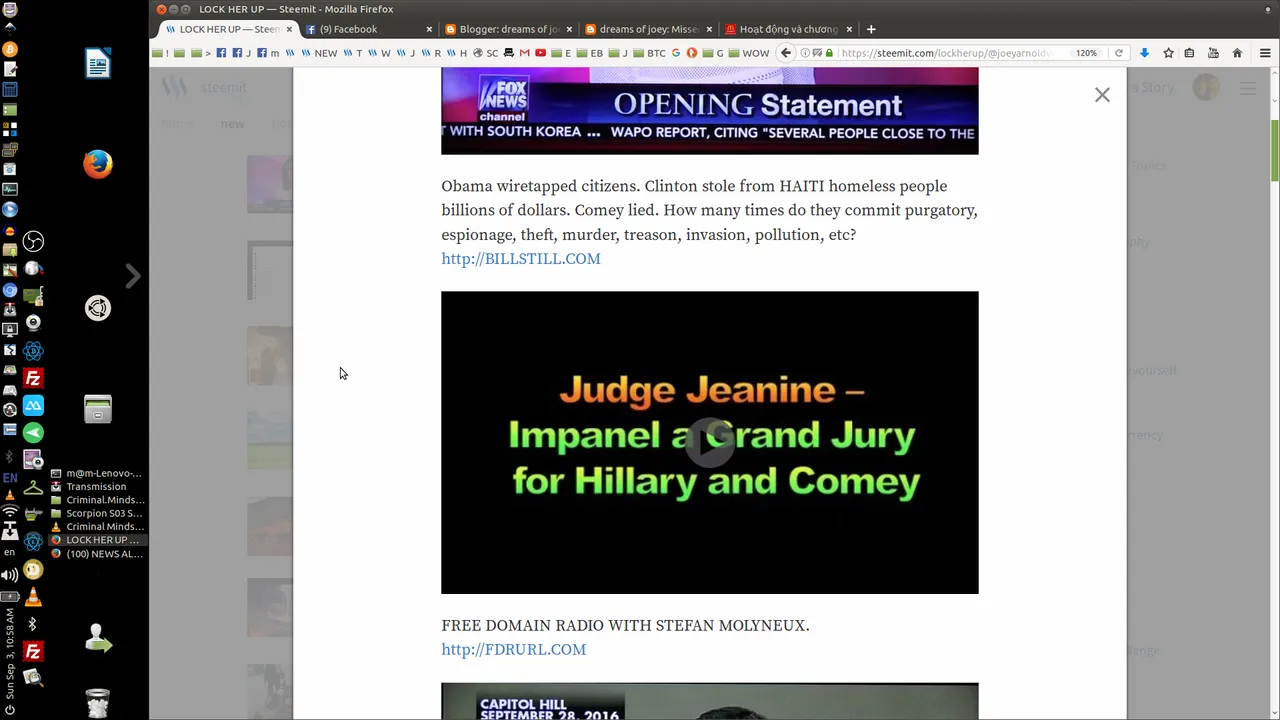Viewport: 1280px width, 720px height.
Task: Switch to the Transmission window entry
Action: [96, 487]
